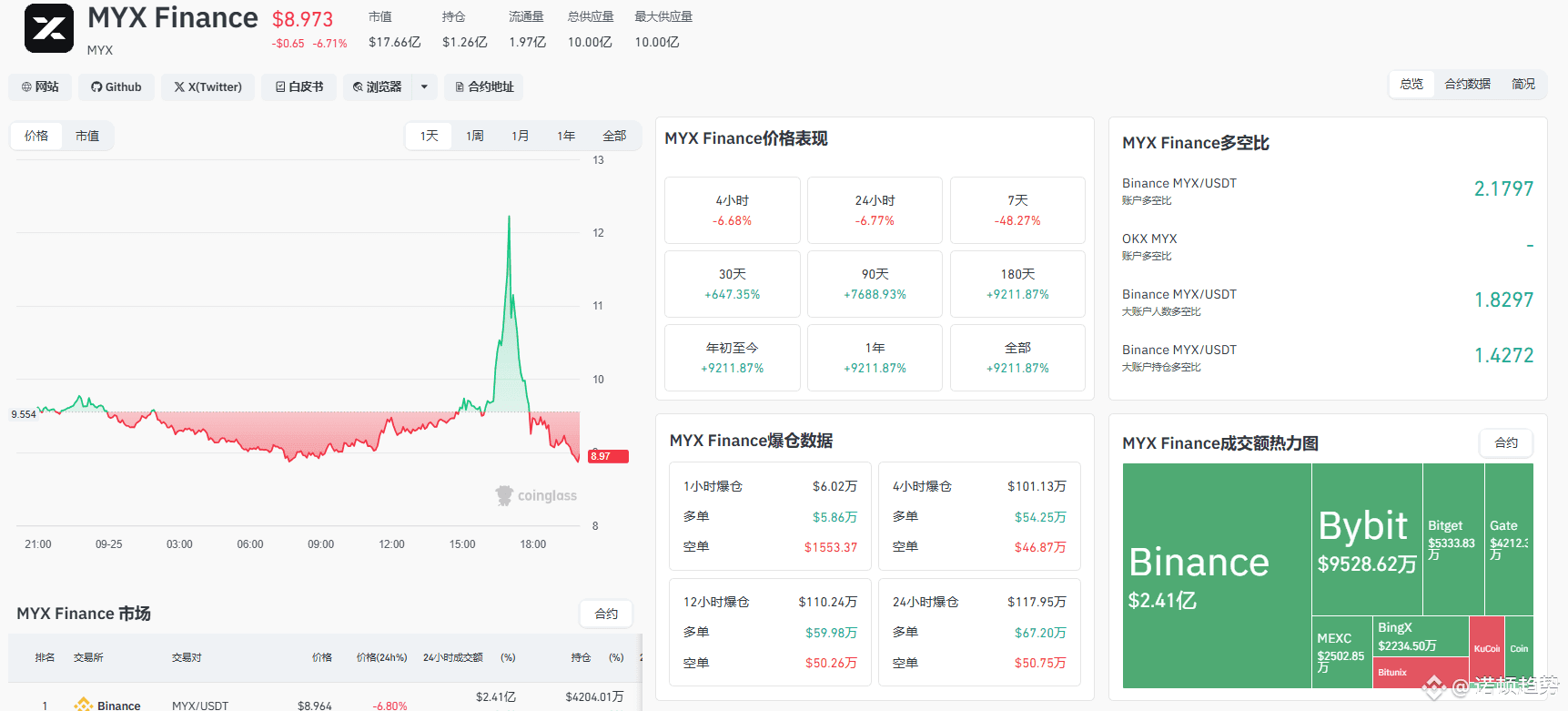This screenshot has height=711, width=1568.
Task: Click the 9.554 baseline price label
Action: 24,414
